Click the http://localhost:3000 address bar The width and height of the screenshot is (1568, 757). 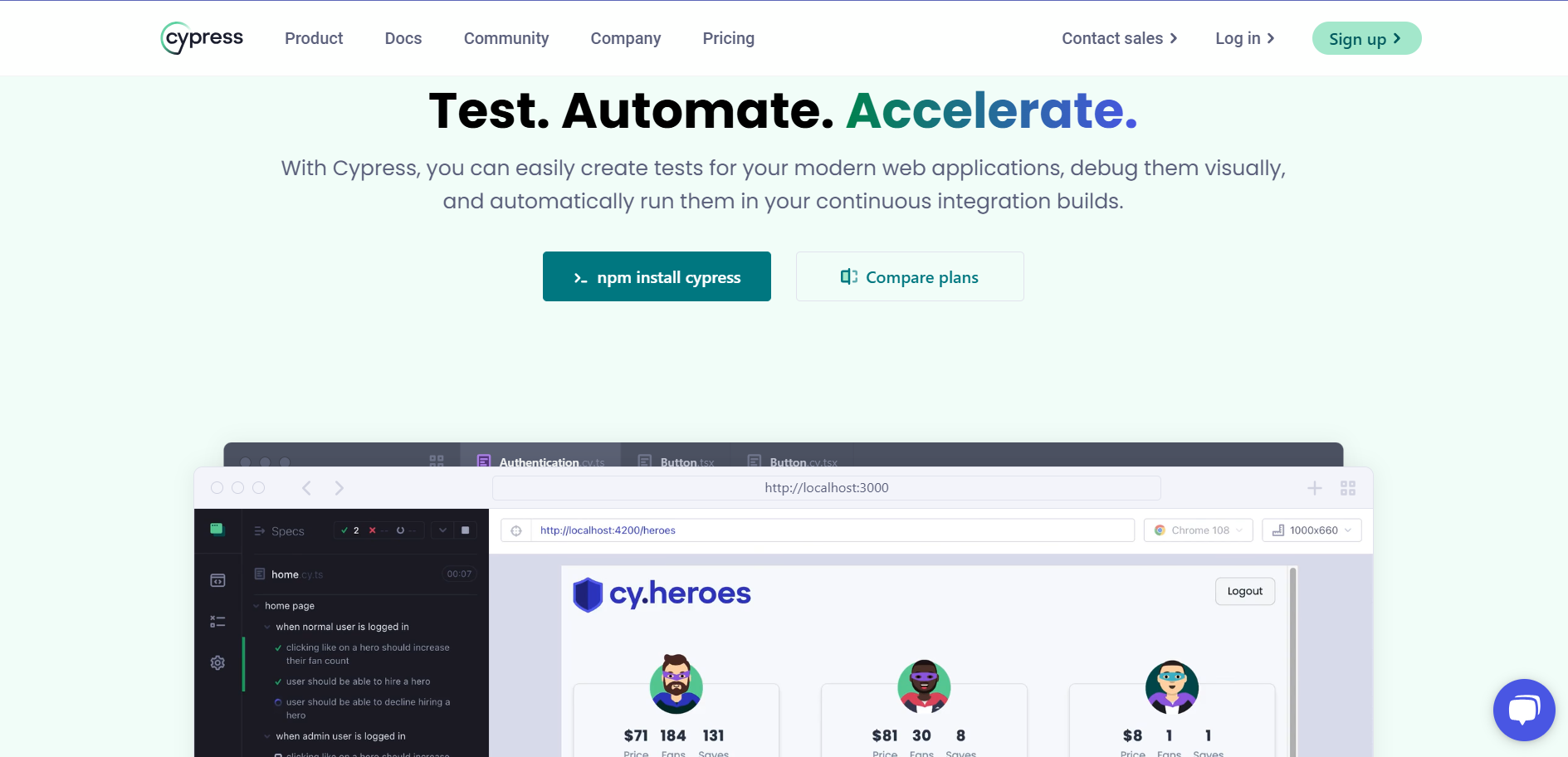[x=827, y=488]
